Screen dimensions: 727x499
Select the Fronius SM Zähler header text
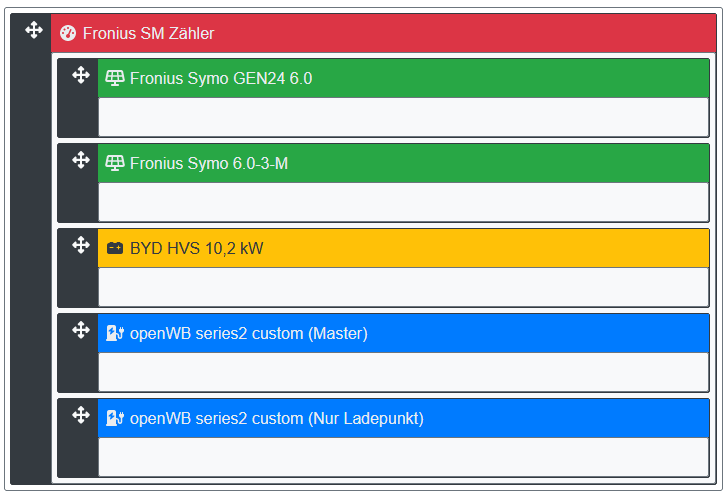pos(148,33)
